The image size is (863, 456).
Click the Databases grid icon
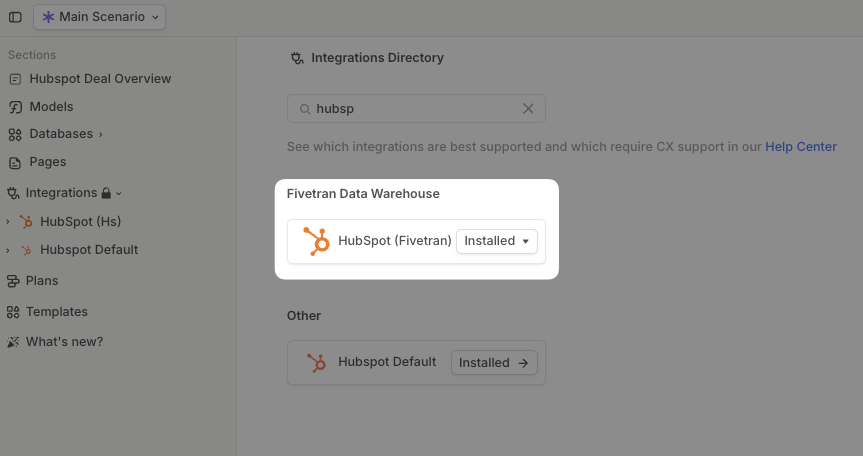15,135
